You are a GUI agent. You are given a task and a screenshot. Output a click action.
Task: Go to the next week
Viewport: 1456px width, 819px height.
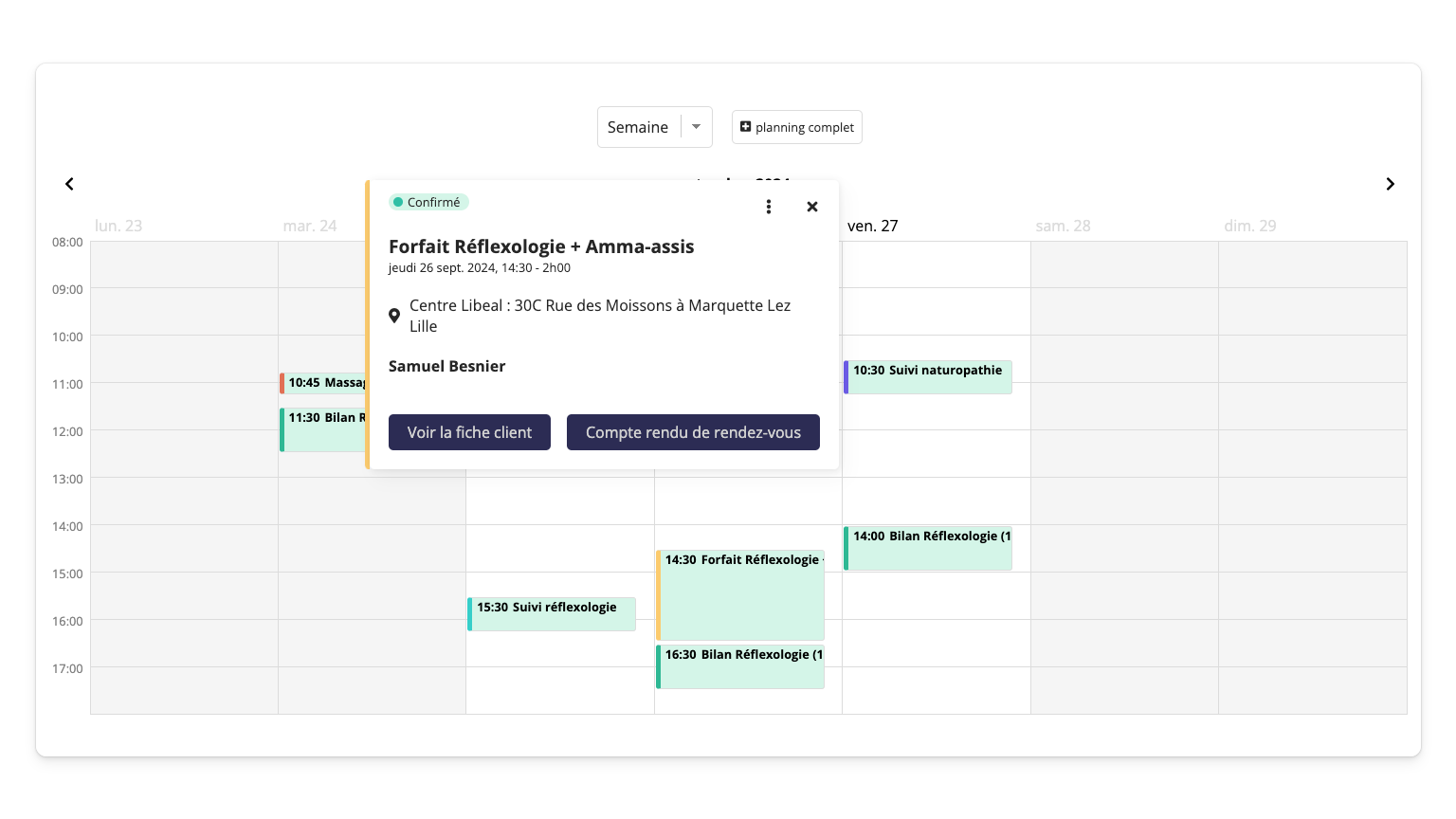click(1390, 184)
